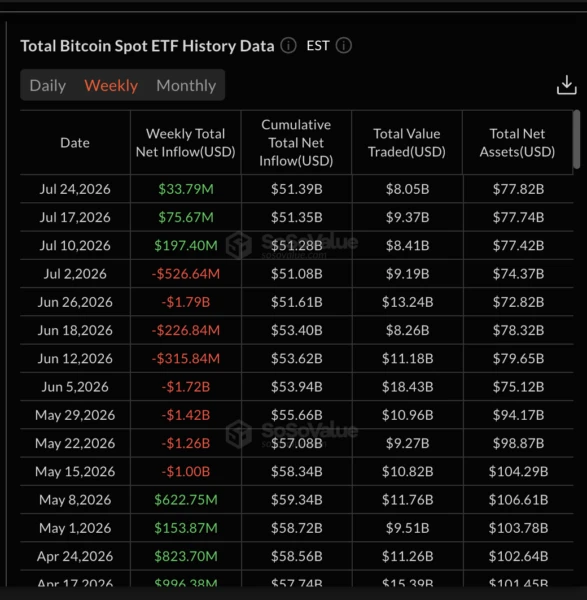Click the $94.17B net assets cell
The height and width of the screenshot is (600, 587).
coord(519,415)
